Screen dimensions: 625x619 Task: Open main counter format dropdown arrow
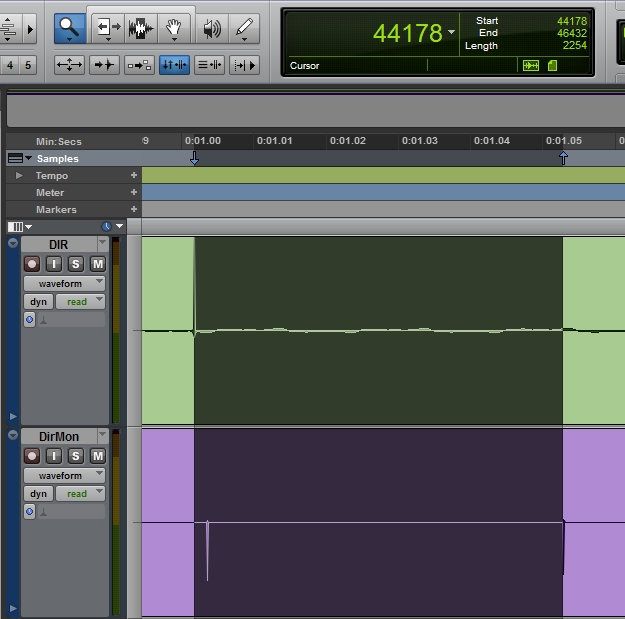(x=451, y=32)
